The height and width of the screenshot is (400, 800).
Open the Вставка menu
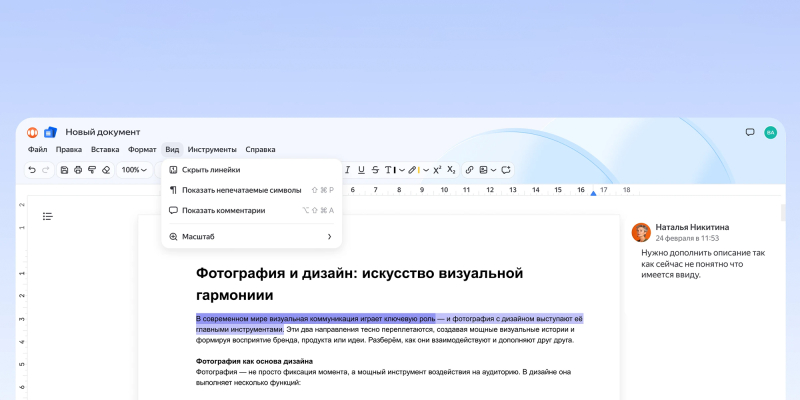[105, 149]
